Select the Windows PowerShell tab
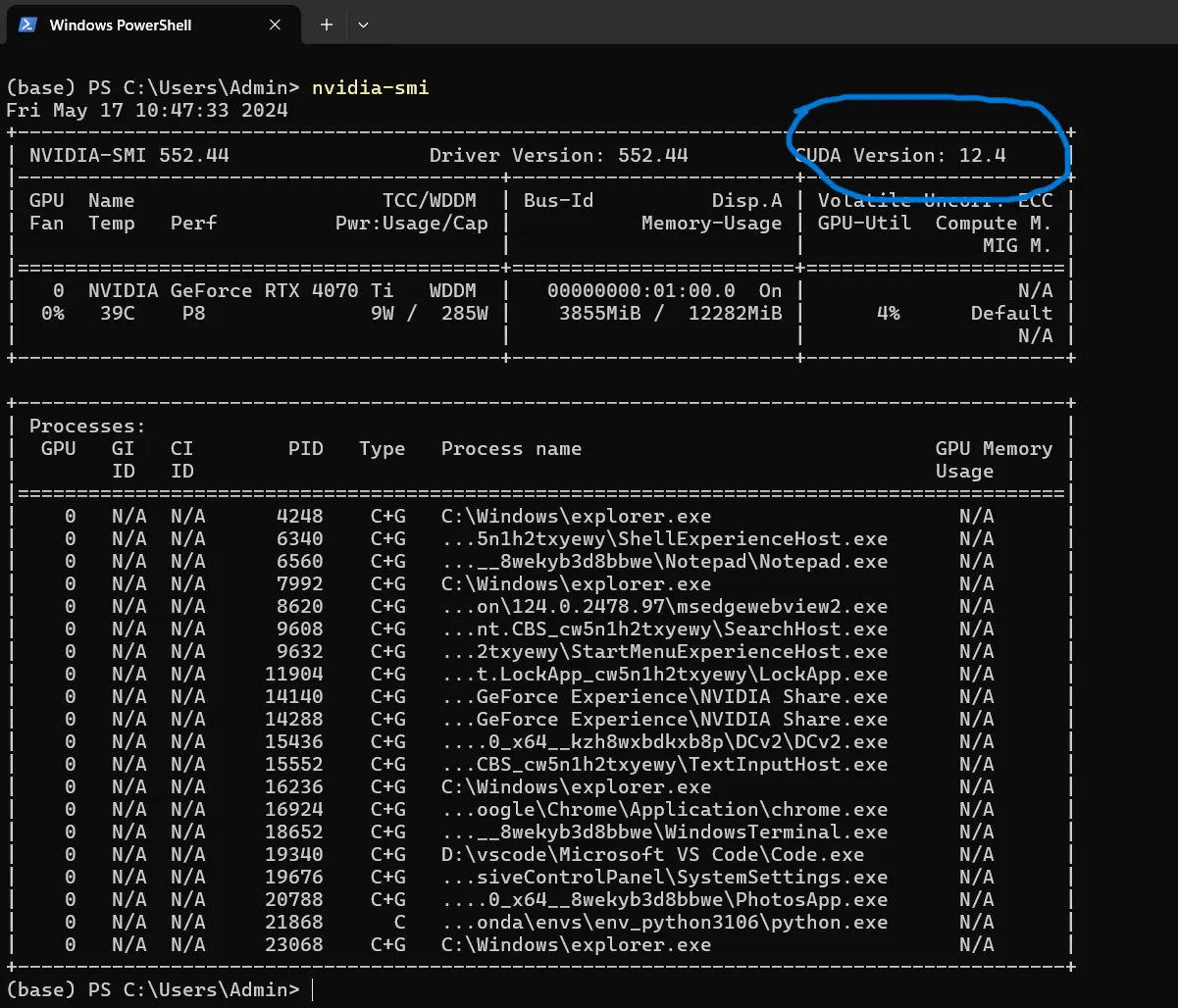Viewport: 1178px width, 1008px height. (153, 24)
